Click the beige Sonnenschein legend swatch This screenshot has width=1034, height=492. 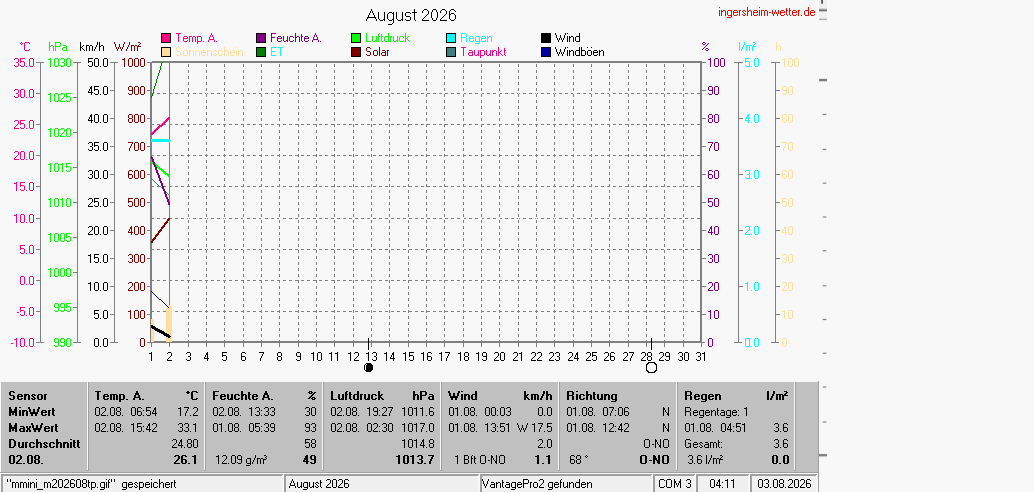[x=166, y=51]
